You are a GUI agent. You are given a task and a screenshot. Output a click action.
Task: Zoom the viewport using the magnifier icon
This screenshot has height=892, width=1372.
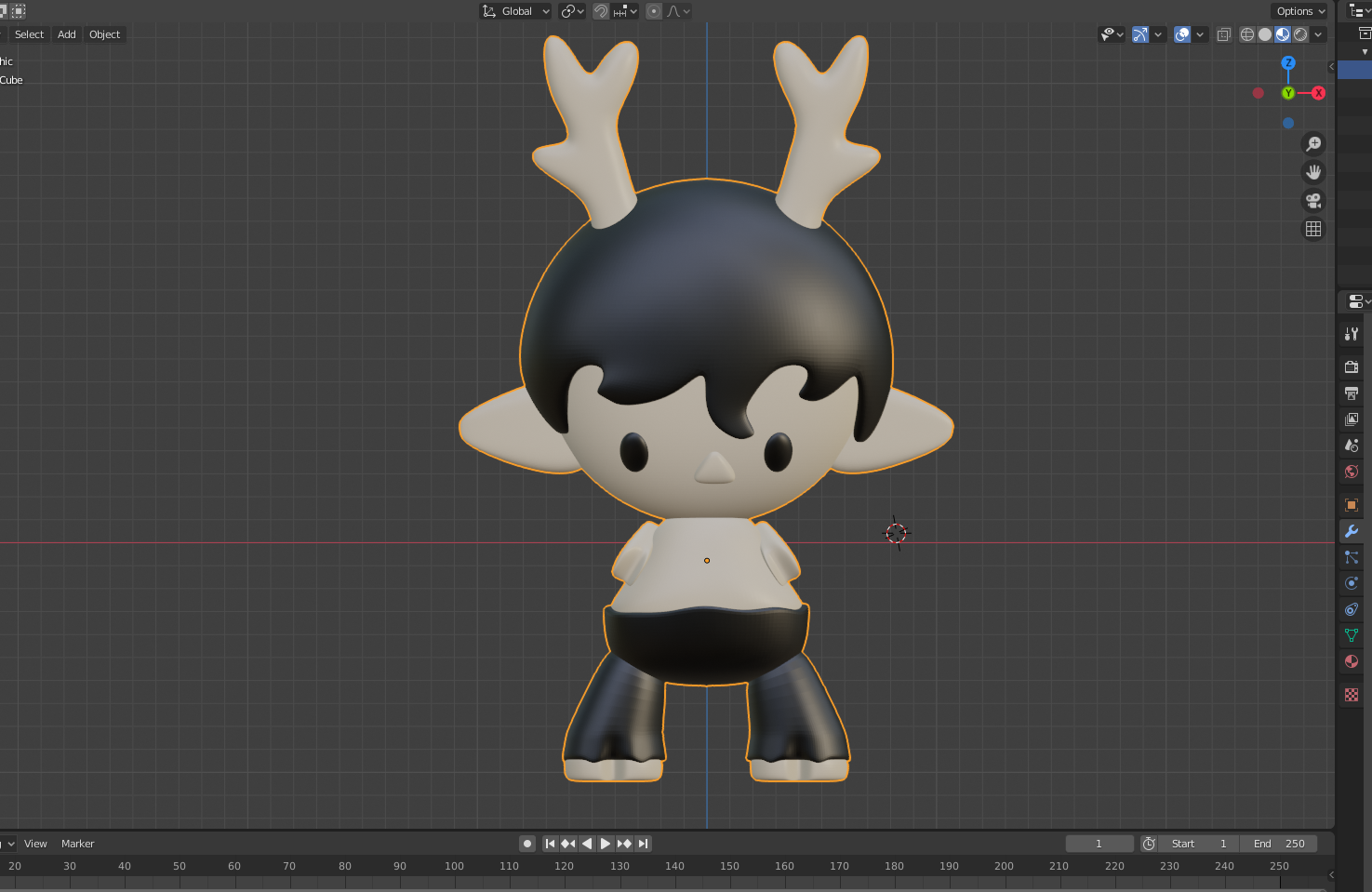(1313, 143)
